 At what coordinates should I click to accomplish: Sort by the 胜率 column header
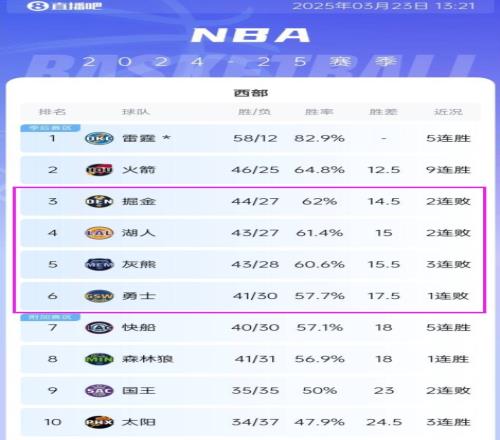click(x=319, y=112)
